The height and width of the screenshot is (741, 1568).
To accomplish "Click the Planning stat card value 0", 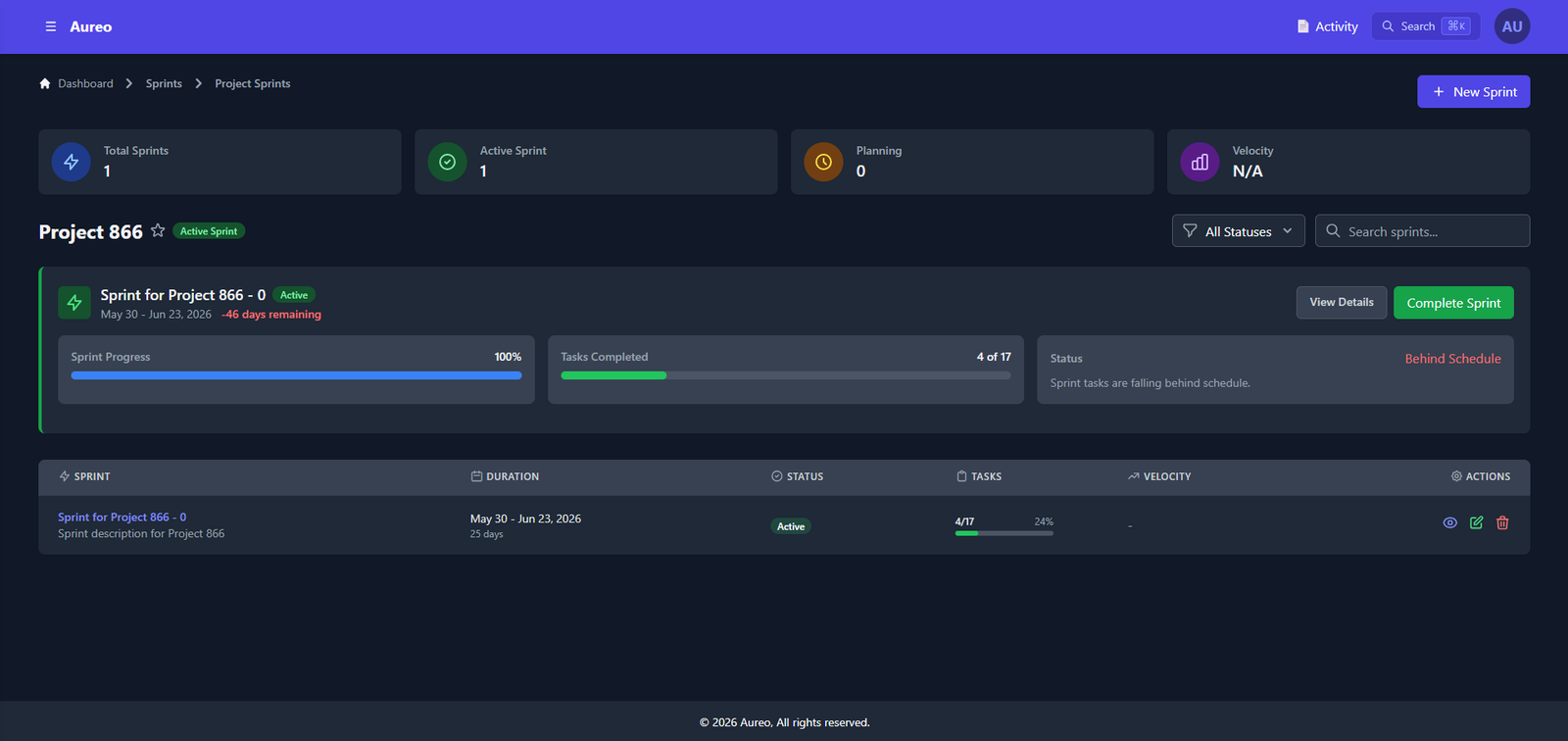I will pos(860,172).
